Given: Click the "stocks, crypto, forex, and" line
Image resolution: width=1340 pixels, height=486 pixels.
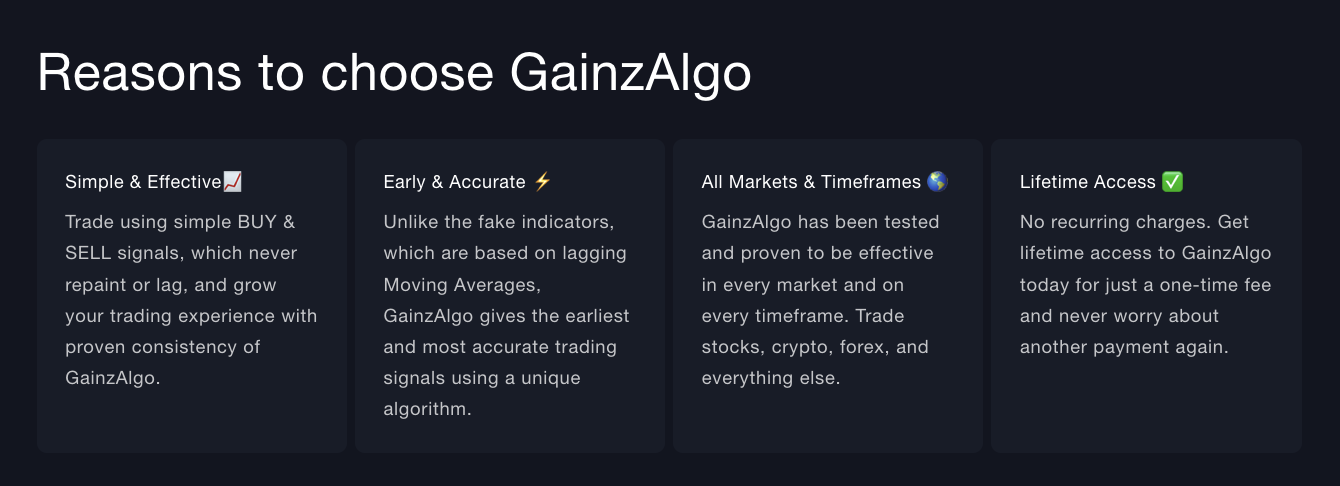Looking at the screenshot, I should coord(815,347).
